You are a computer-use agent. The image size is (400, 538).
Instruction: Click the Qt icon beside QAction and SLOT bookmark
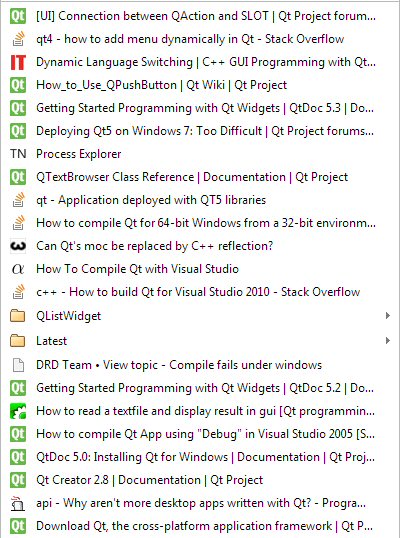tap(18, 16)
